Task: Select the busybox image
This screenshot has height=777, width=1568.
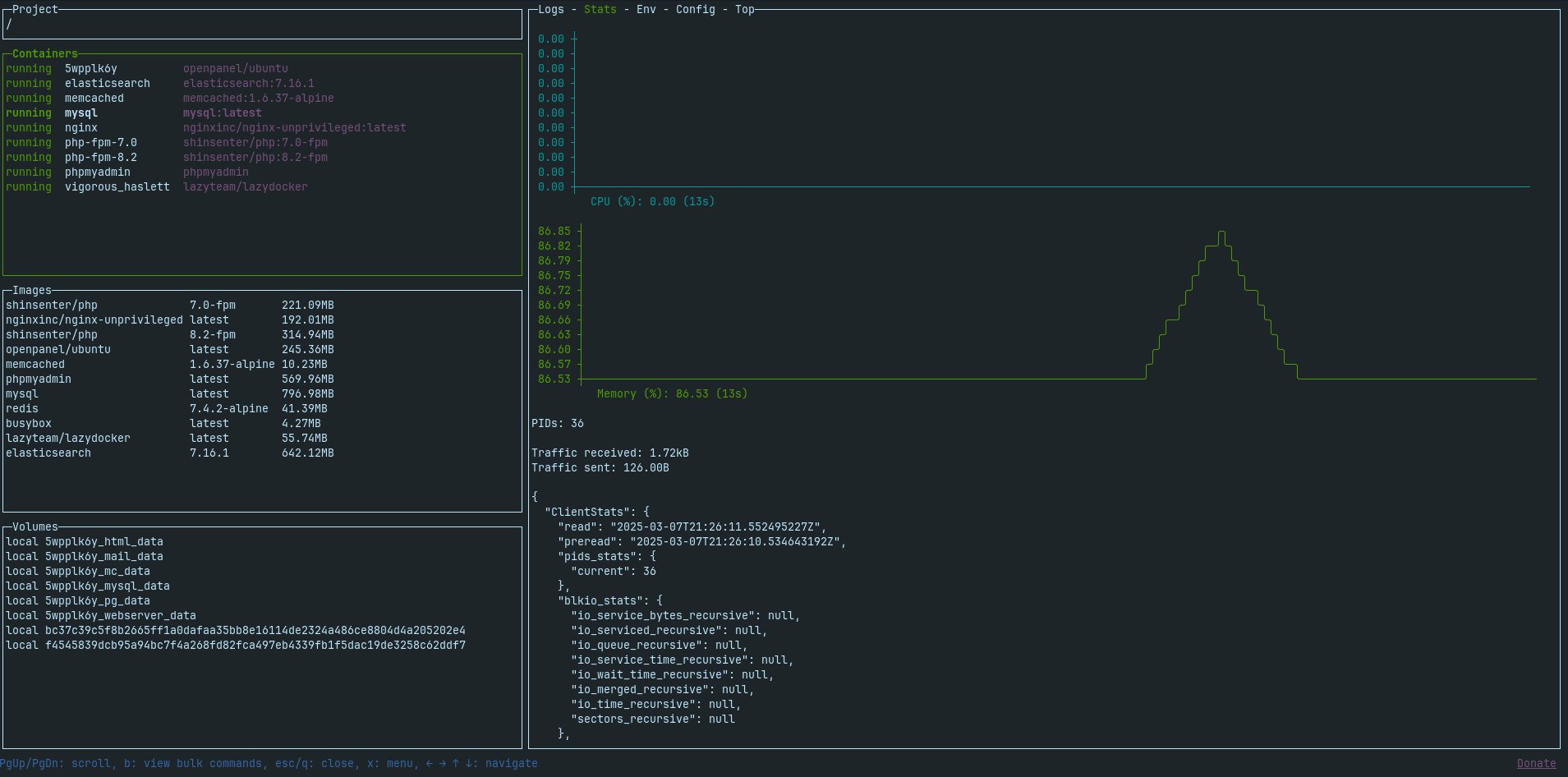Action: pos(262,423)
